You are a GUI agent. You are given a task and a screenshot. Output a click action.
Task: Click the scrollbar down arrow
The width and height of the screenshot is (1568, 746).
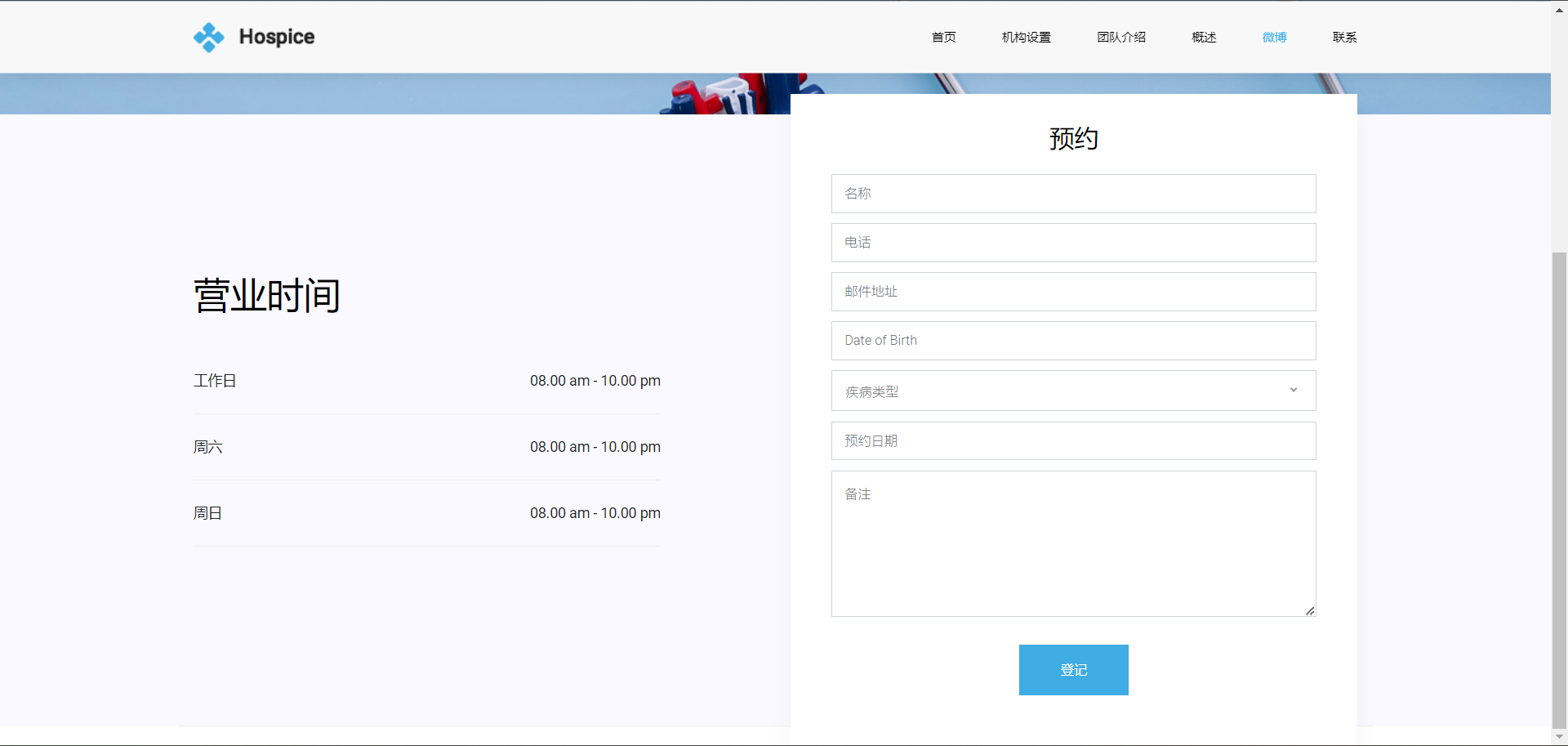tap(1560, 737)
